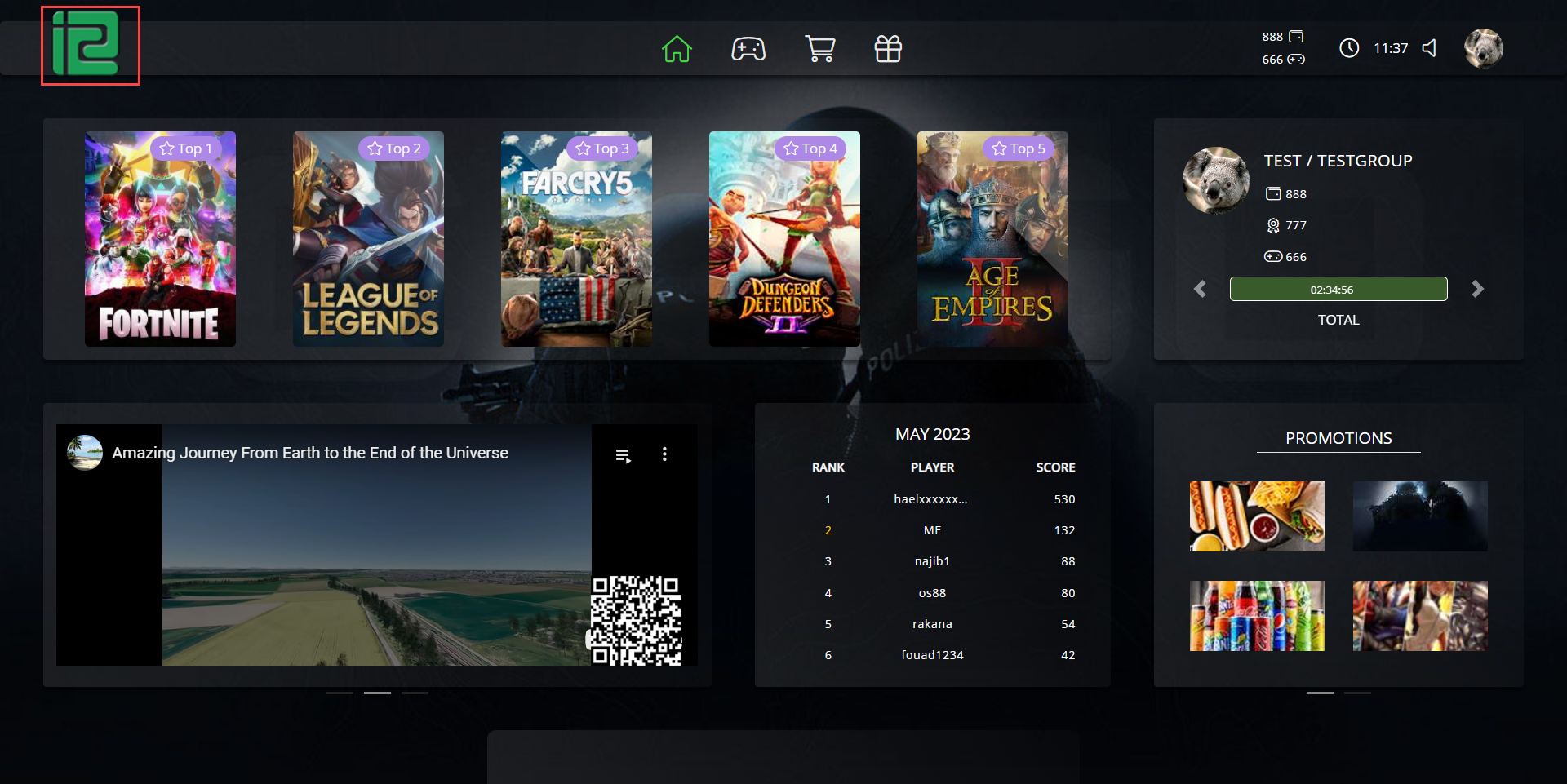Switch to first video carousel slide indicator
Screen dimensions: 1567x784
340,693
